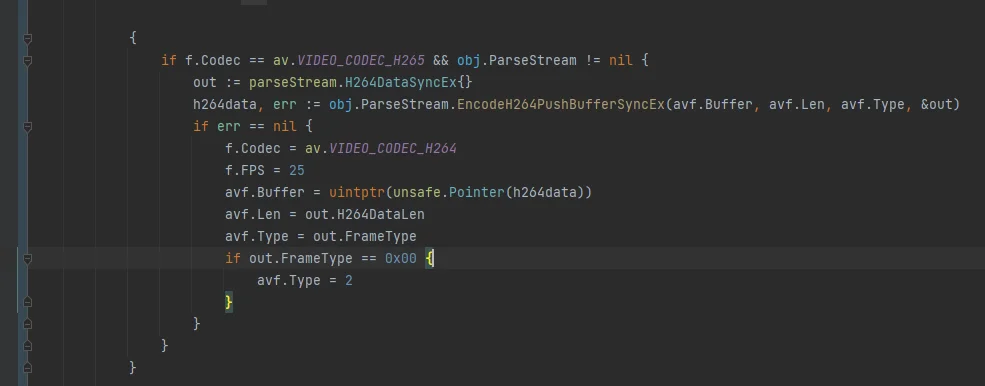Collapse the block at the lone opening brace line
Screen dimensions: 985x386
[x=27, y=38]
